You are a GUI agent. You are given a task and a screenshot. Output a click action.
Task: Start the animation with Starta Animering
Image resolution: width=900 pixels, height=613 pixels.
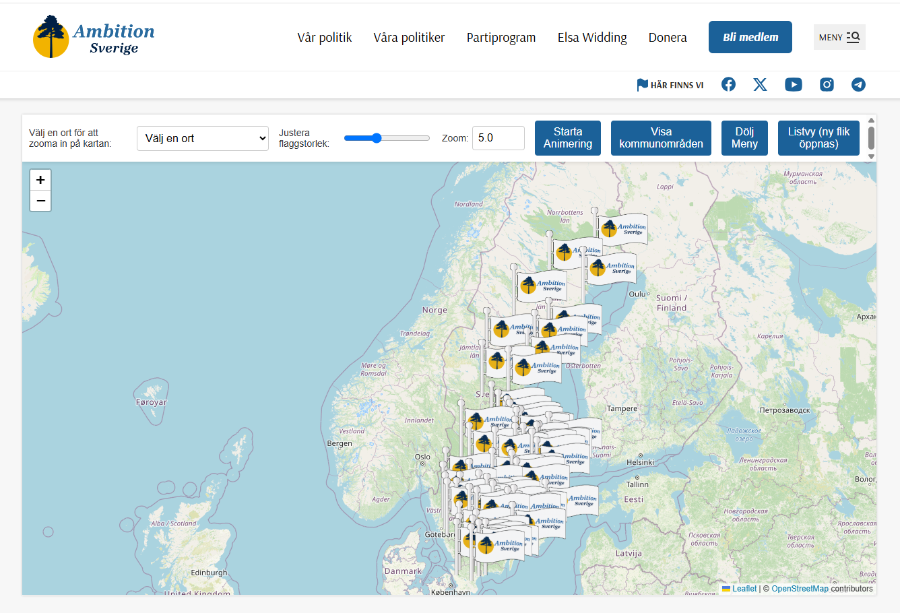click(x=568, y=138)
